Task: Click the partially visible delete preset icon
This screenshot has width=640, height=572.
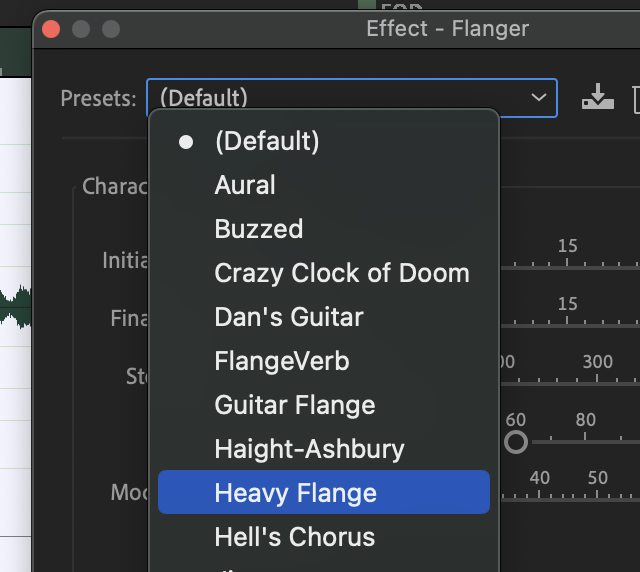Action: 636,99
